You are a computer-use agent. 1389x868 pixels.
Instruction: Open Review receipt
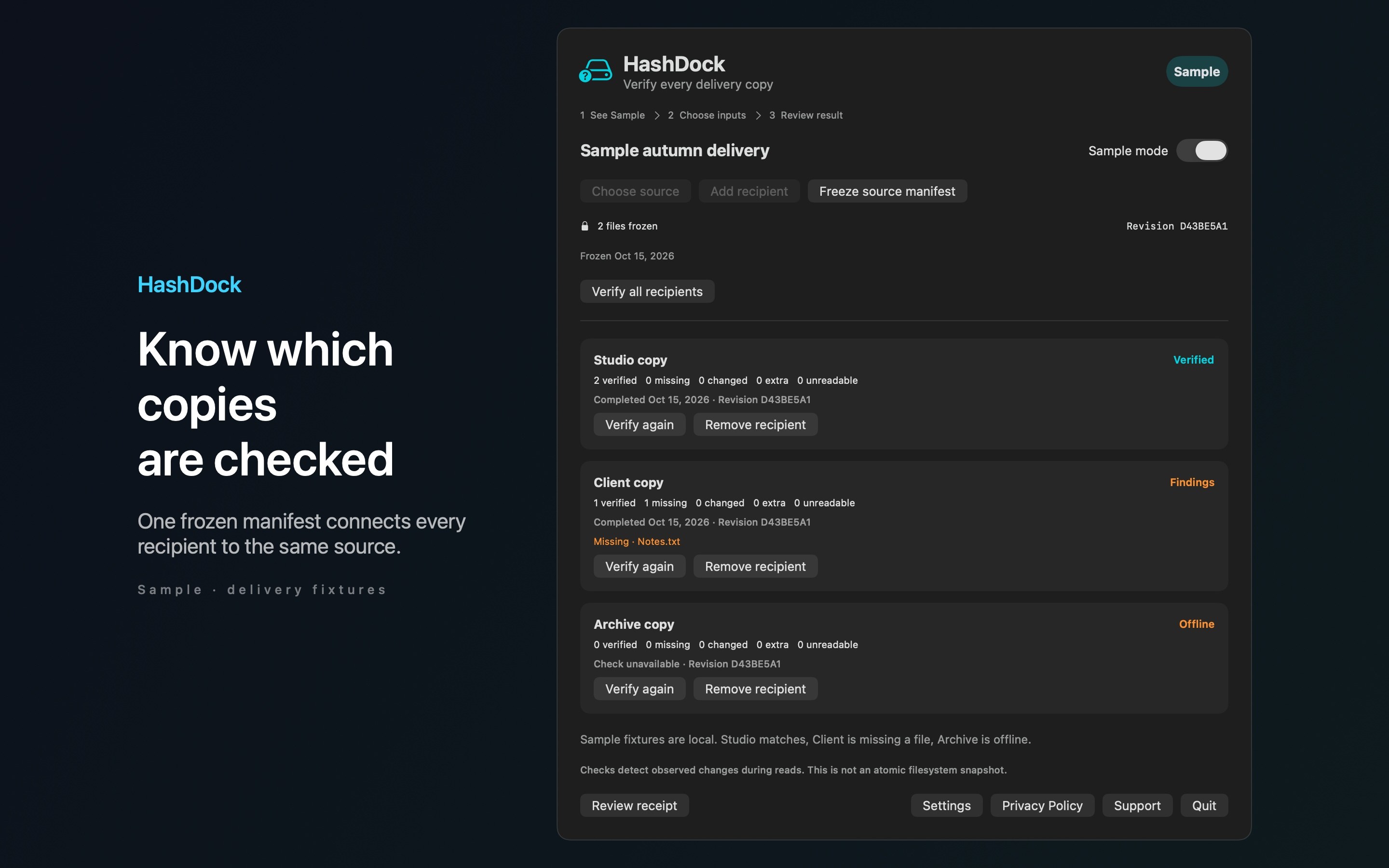point(634,805)
